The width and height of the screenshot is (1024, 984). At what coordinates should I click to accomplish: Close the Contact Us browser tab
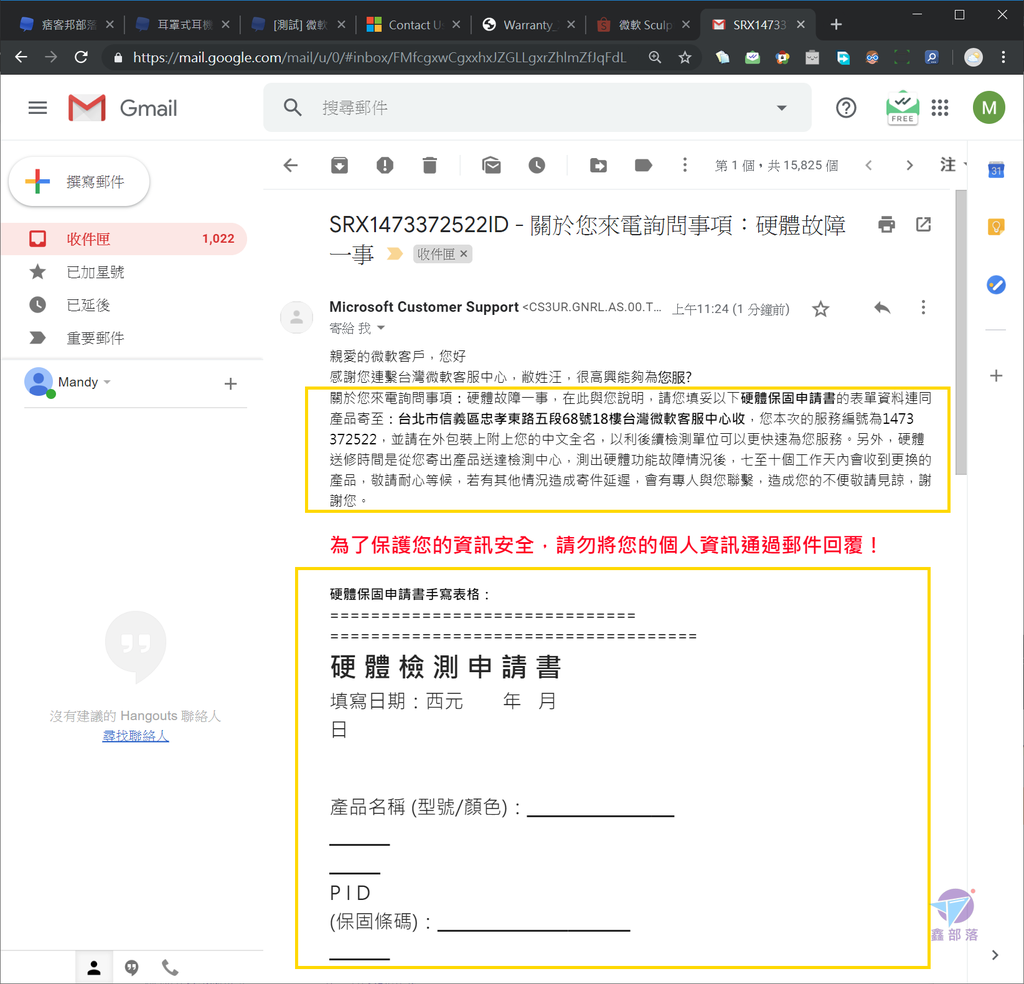point(456,25)
